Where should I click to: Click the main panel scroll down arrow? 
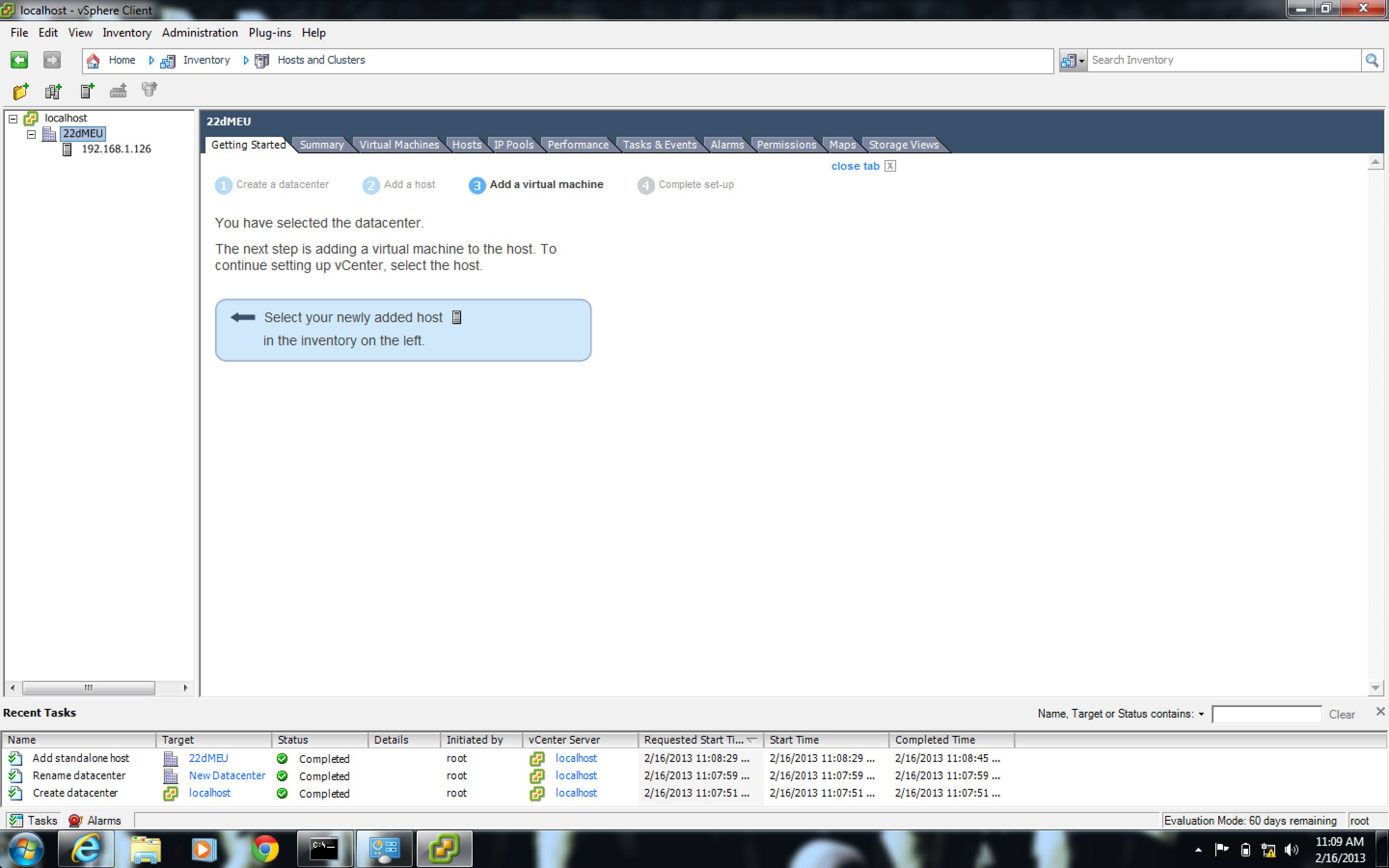pyautogui.click(x=1375, y=688)
